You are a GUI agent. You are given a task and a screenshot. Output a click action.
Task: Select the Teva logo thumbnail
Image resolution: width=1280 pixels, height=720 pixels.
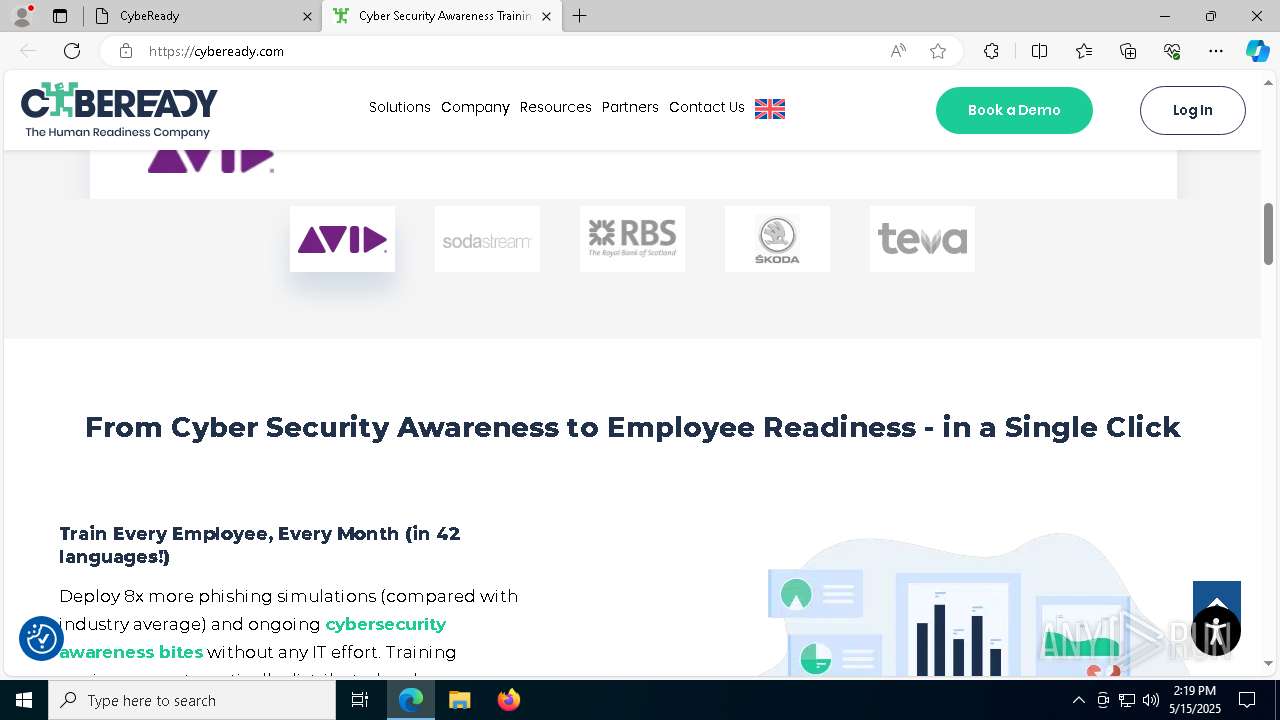(922, 239)
